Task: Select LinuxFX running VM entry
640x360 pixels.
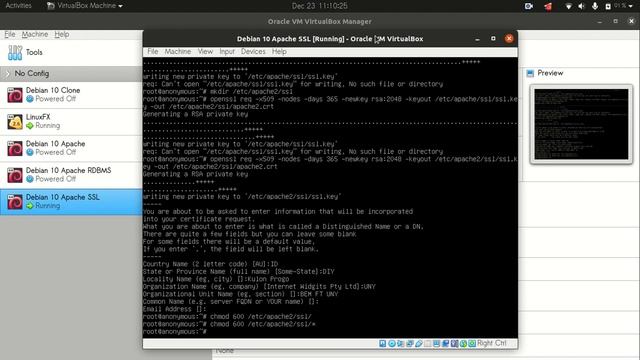Action: point(71,122)
